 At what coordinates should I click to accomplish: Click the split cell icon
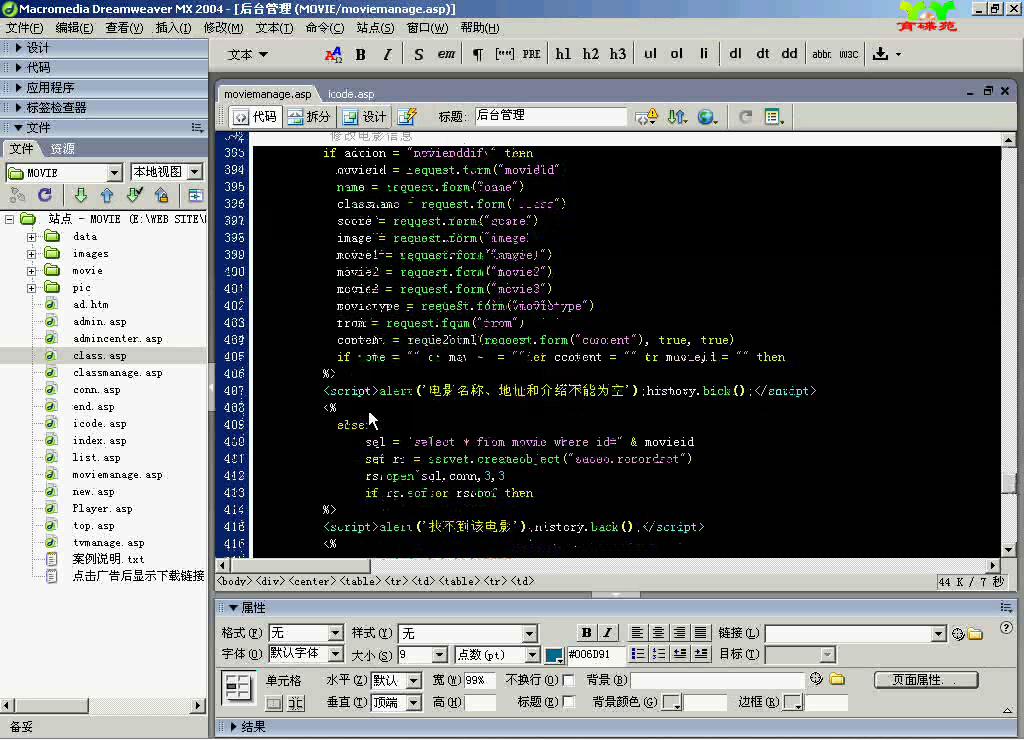[x=296, y=703]
